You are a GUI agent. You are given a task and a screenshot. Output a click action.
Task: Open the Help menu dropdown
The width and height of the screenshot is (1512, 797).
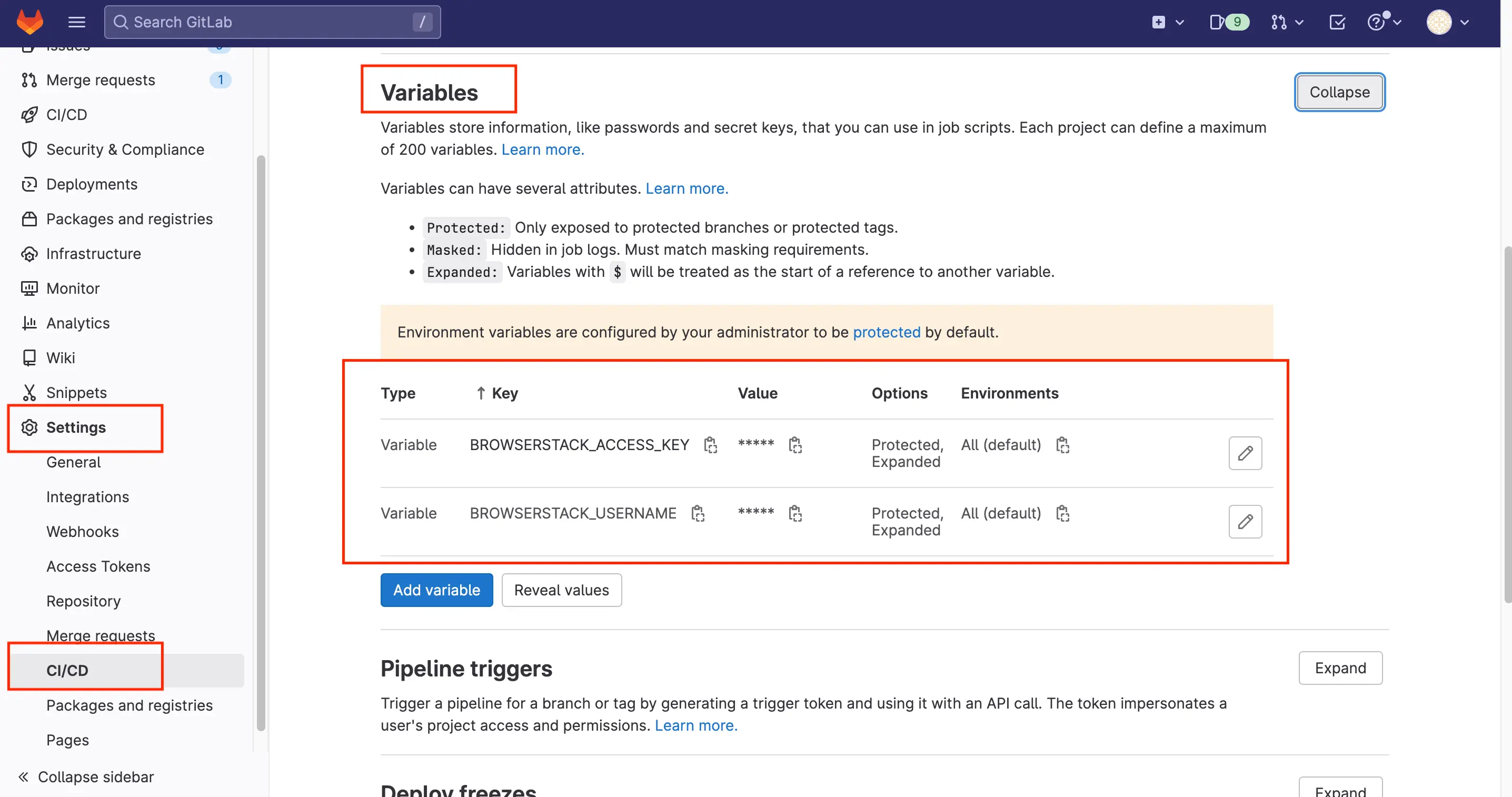tap(1384, 22)
